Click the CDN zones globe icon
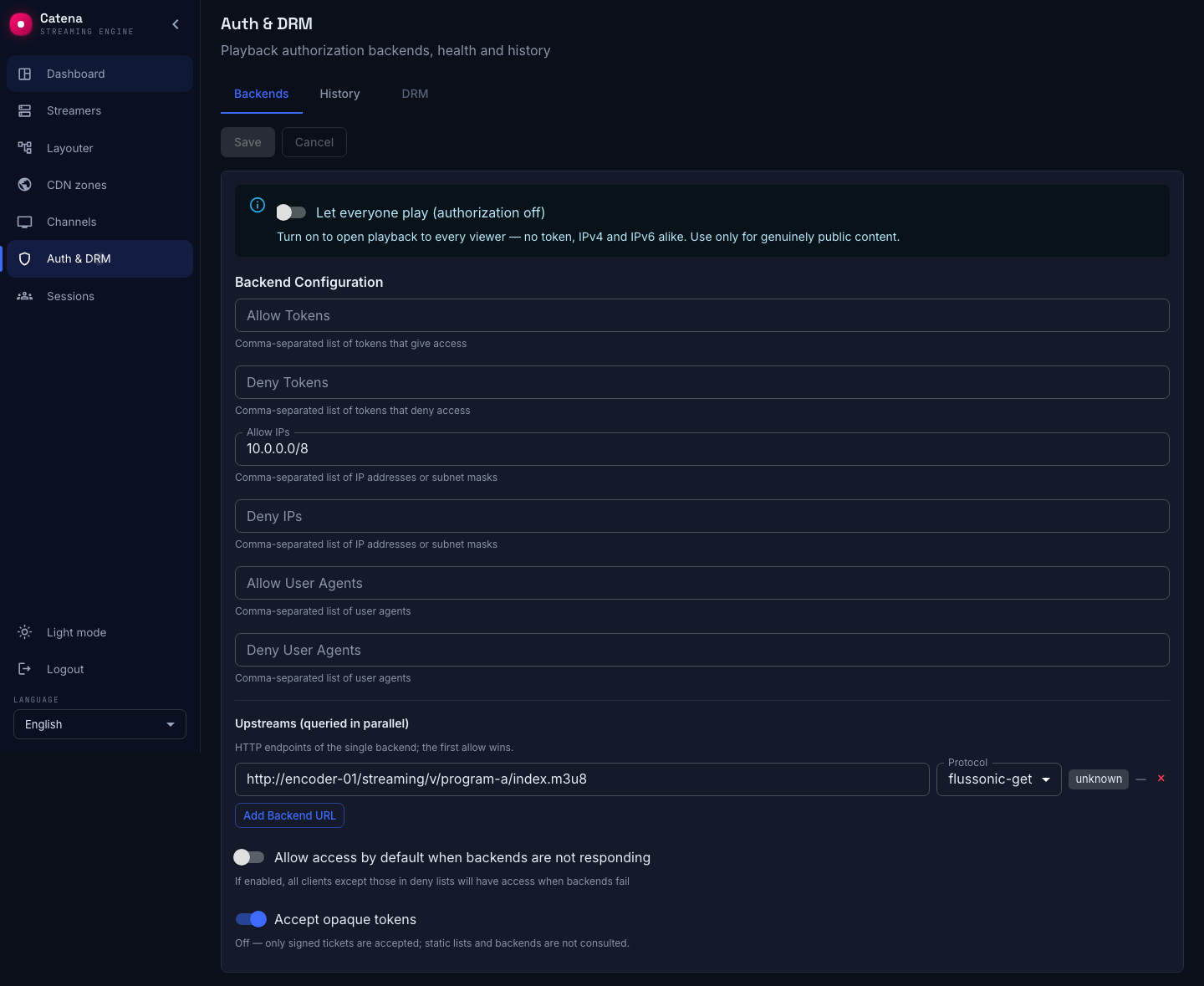 (25, 185)
